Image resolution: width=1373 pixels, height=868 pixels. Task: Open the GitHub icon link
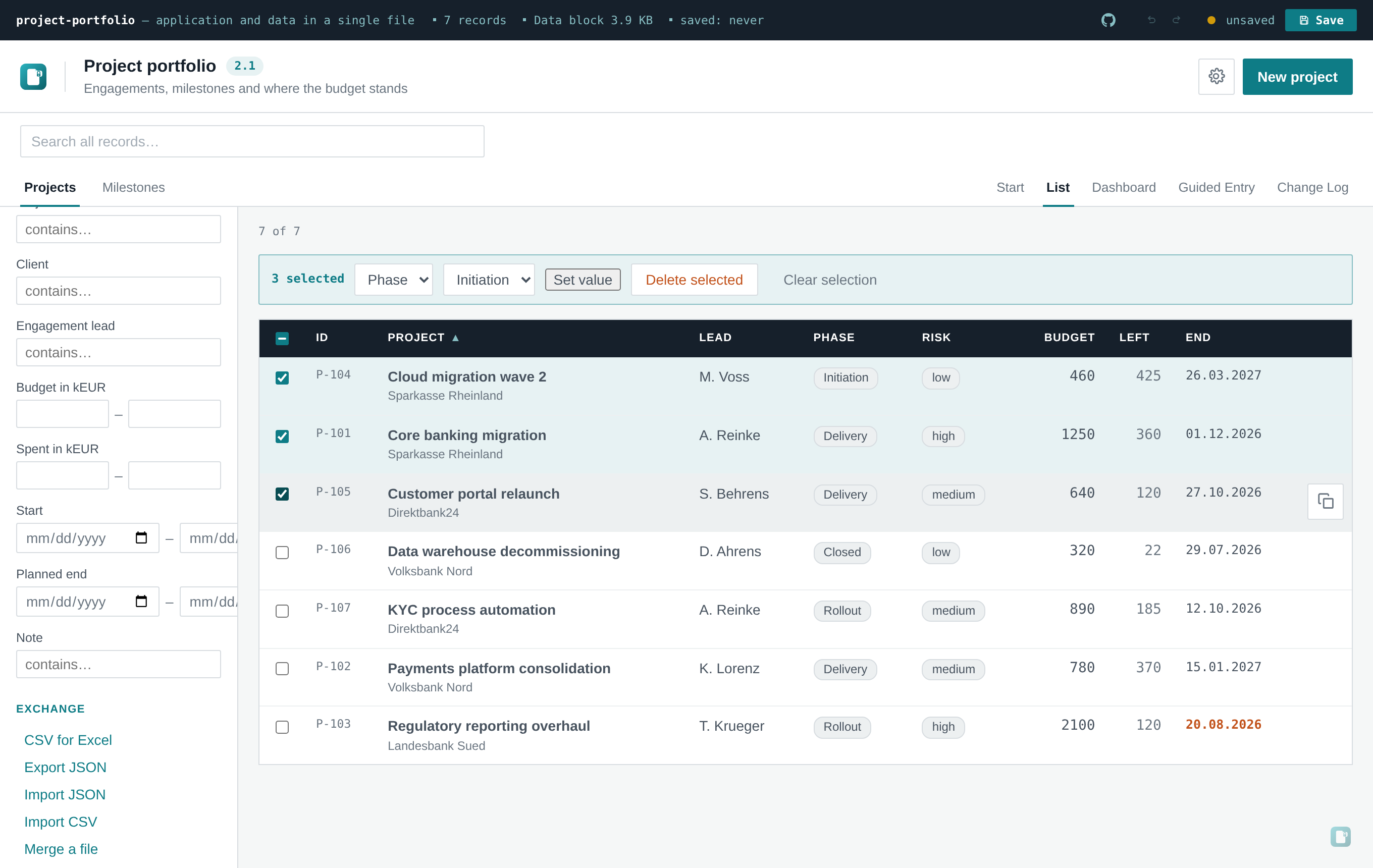1108,20
